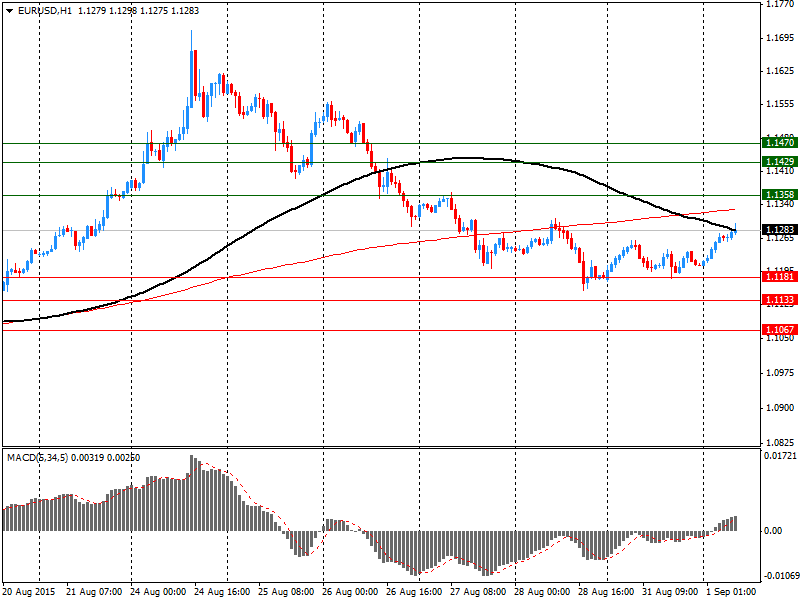Image resolution: width=800 pixels, height=600 pixels.
Task: Click the 1.1067 red support price label
Action: coord(779,330)
